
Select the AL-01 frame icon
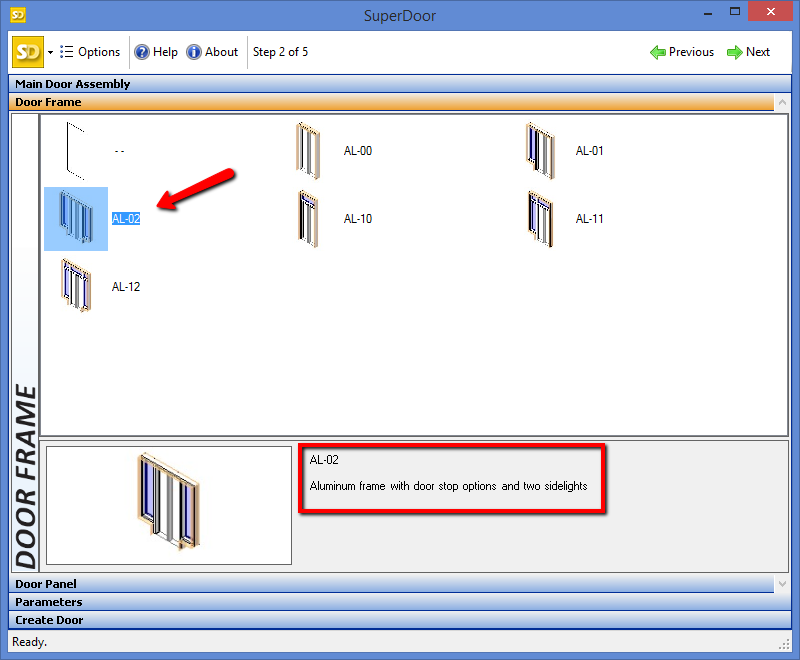pos(540,151)
